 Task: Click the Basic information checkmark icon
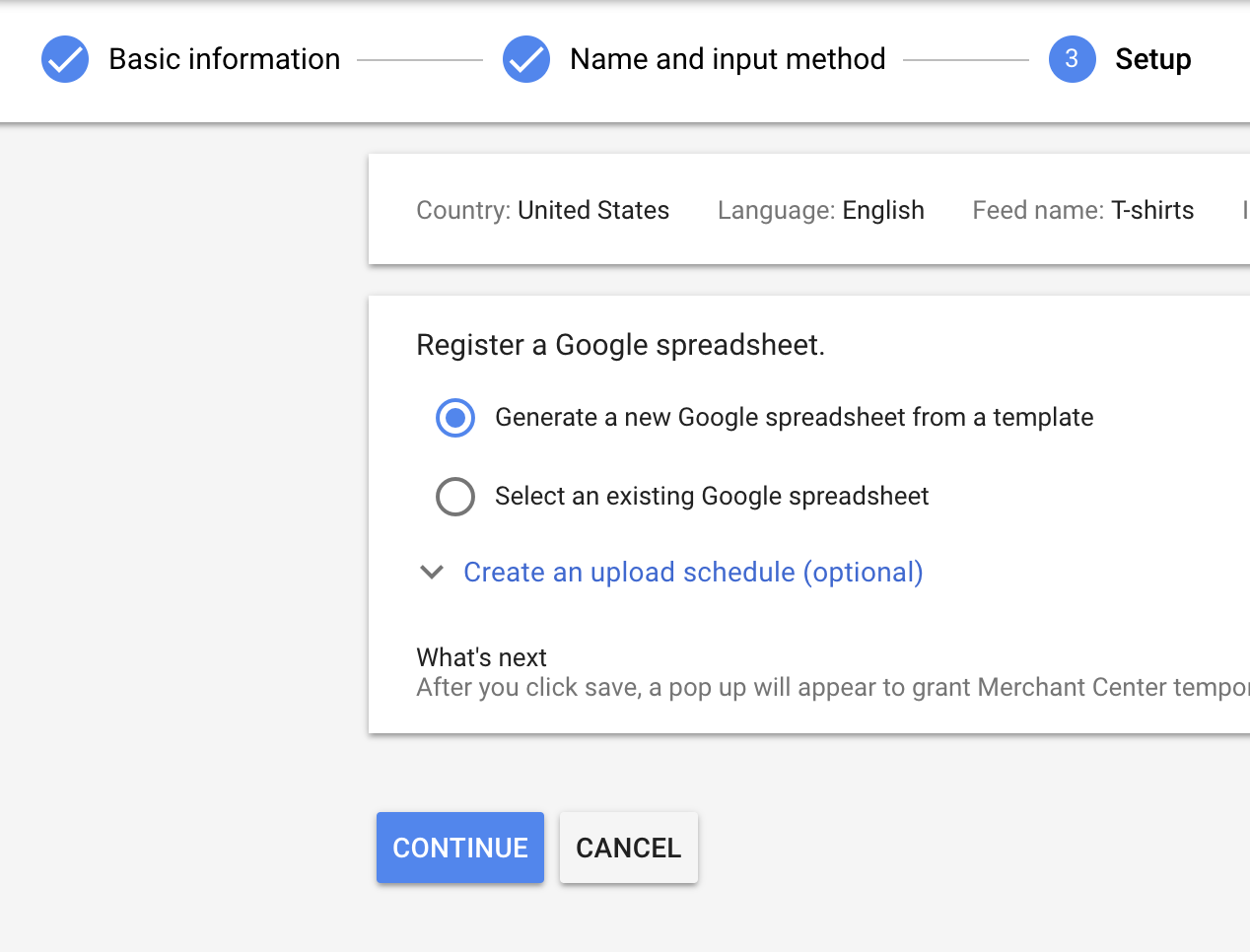[x=65, y=59]
